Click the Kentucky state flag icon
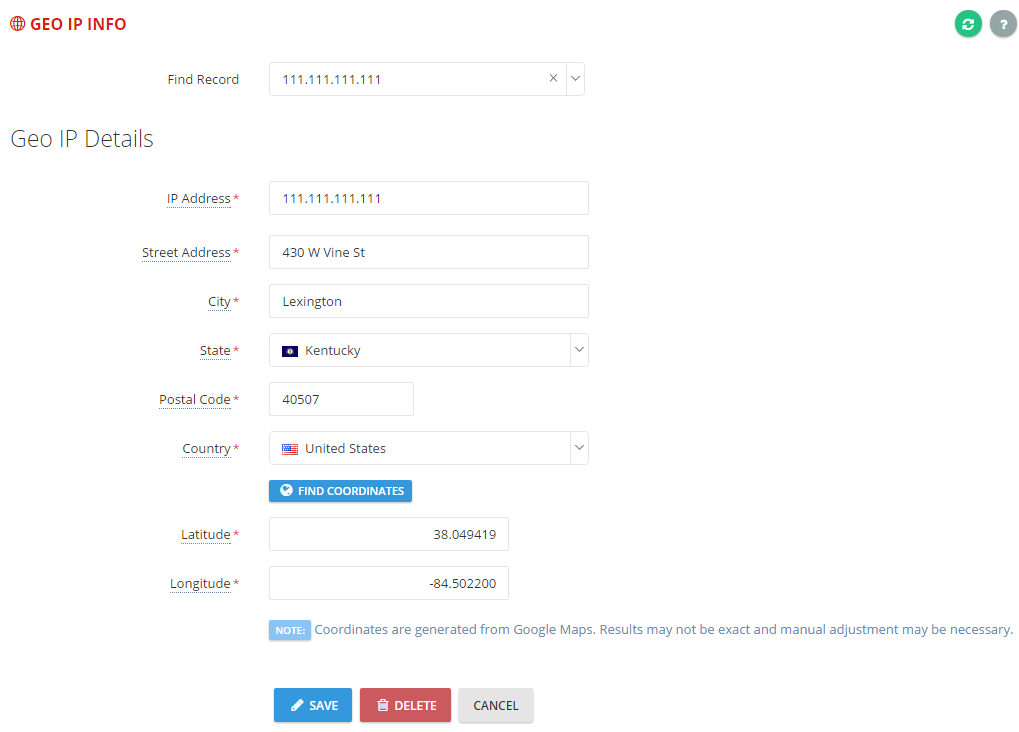Screen dimensions: 1019x732 [289, 350]
